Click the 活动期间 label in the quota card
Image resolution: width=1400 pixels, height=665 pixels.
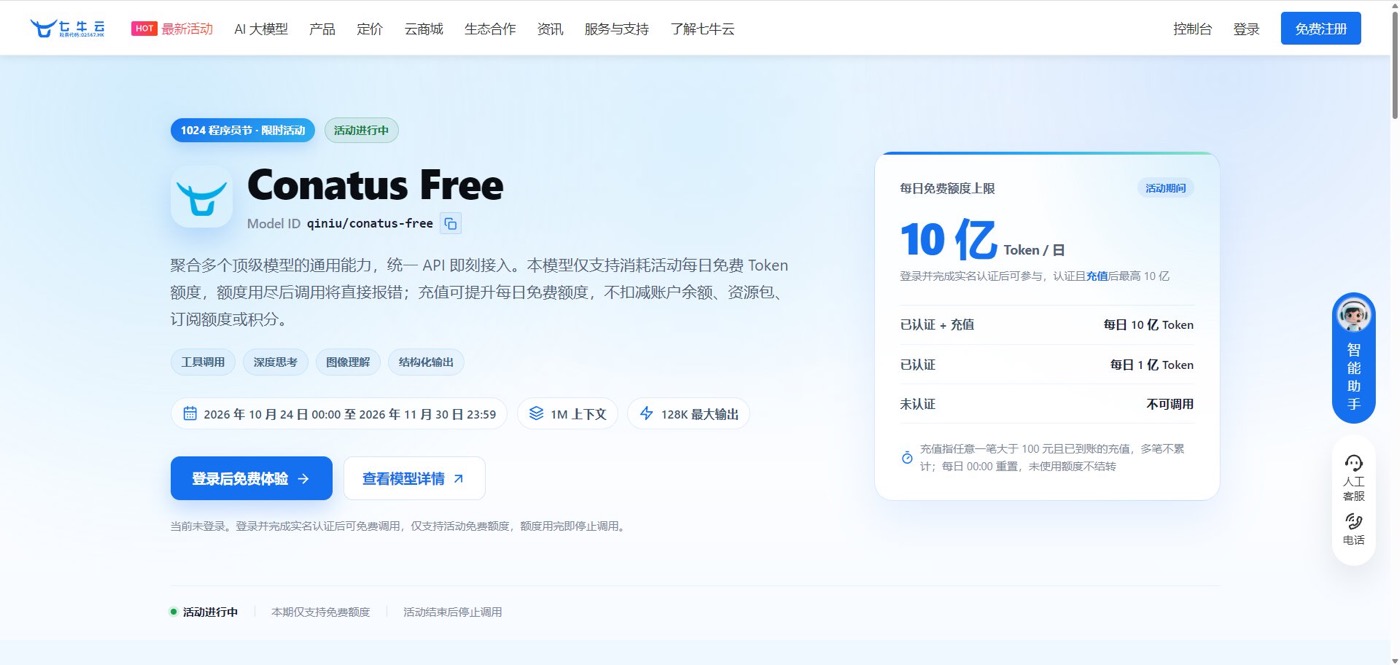coord(1166,188)
